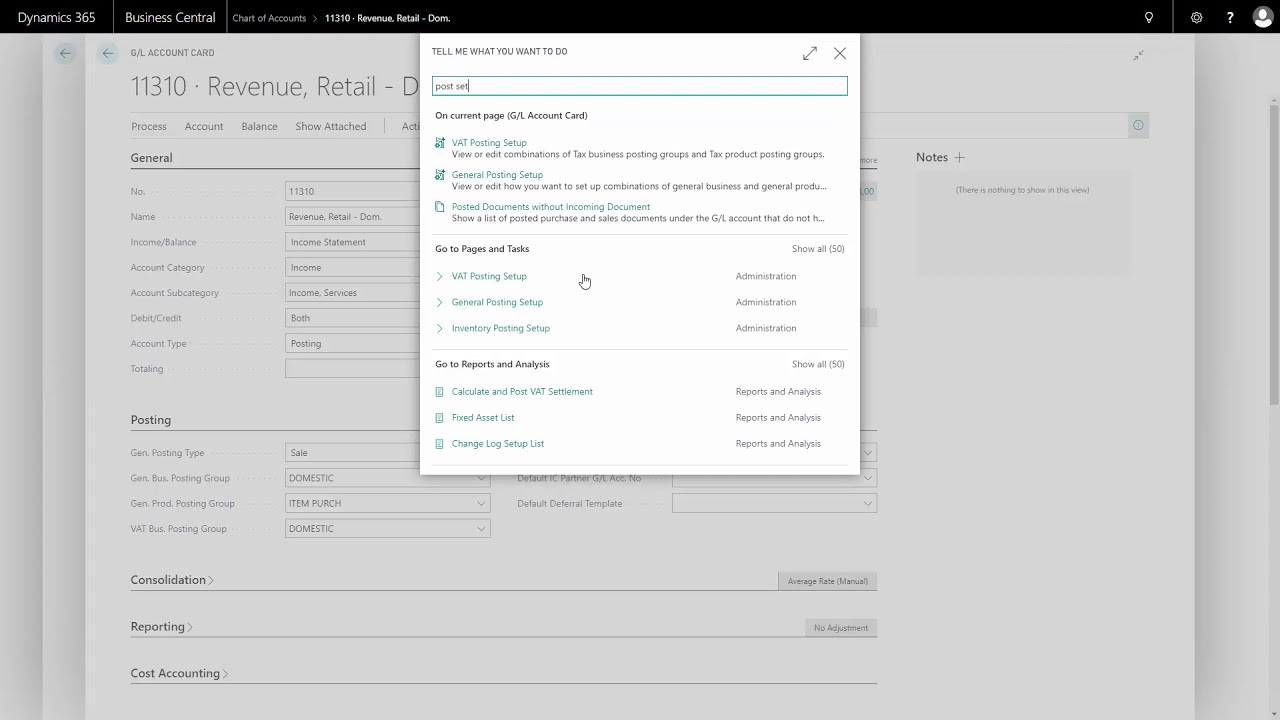
Task: Click chevron beside VAT Posting Setup under Pages
Action: [x=440, y=276]
